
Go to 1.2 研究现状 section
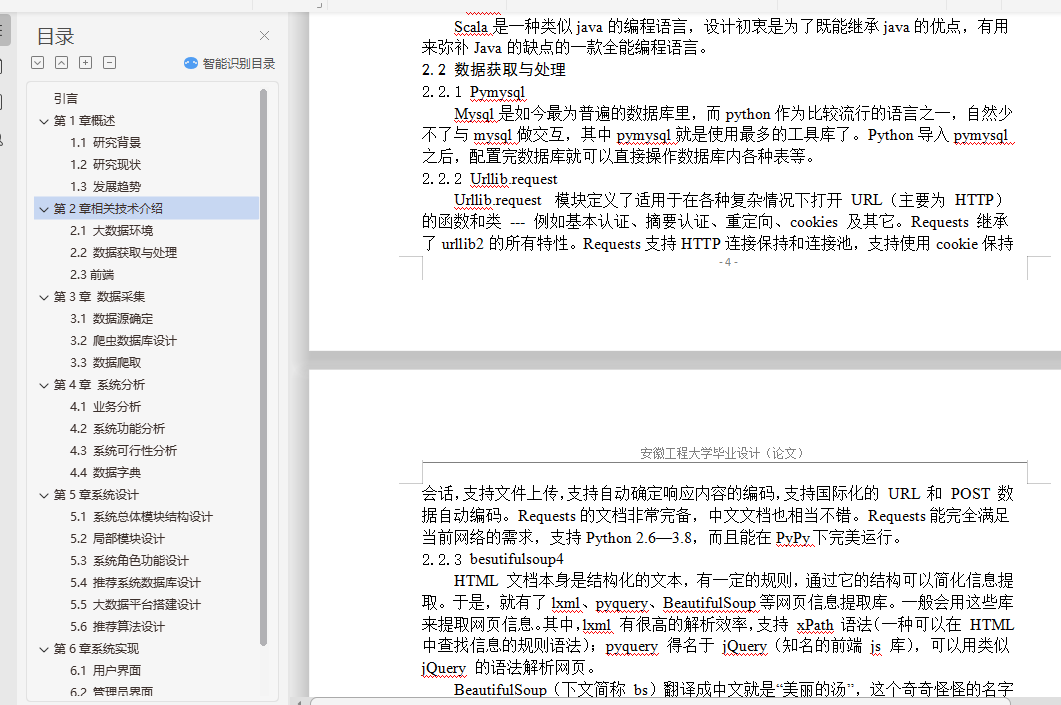pyautogui.click(x=106, y=165)
